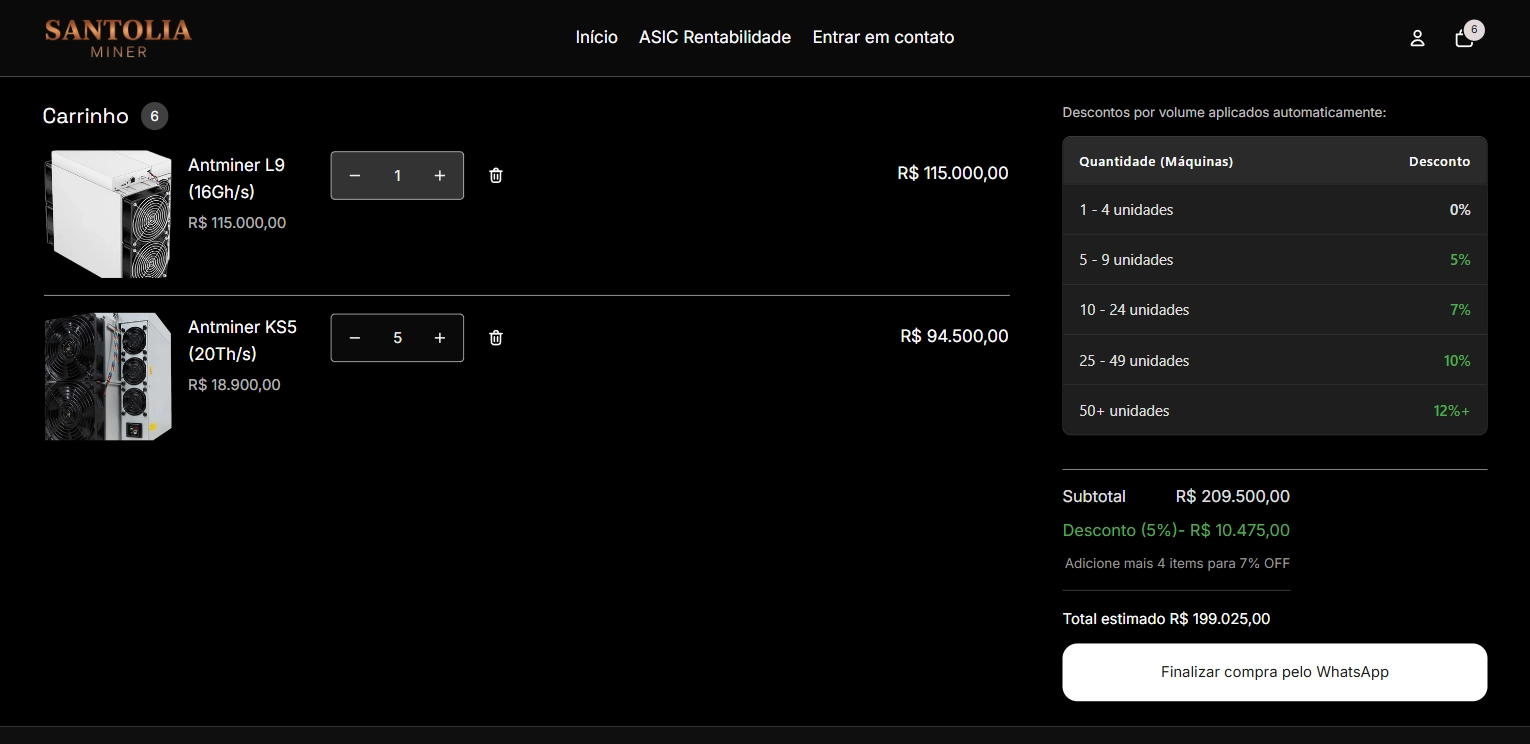The image size is (1530, 744).
Task: Click Adicione mais 4 items hint text
Action: (1177, 563)
